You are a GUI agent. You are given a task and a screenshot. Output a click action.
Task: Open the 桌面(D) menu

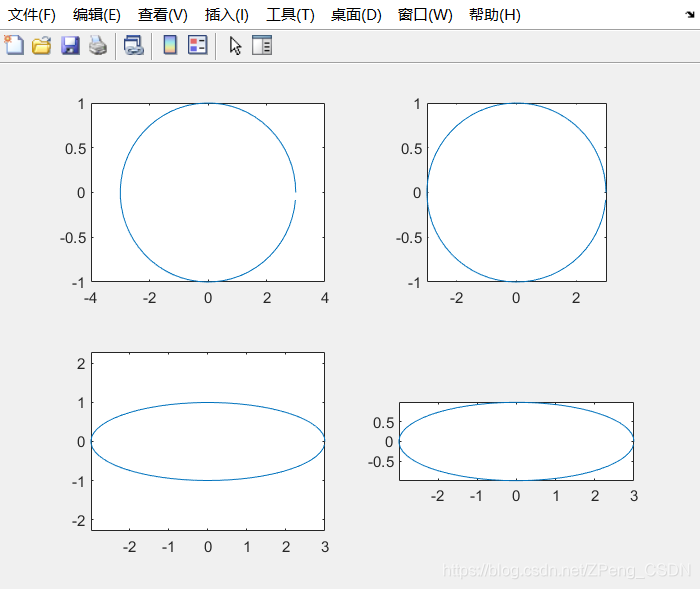pyautogui.click(x=356, y=15)
